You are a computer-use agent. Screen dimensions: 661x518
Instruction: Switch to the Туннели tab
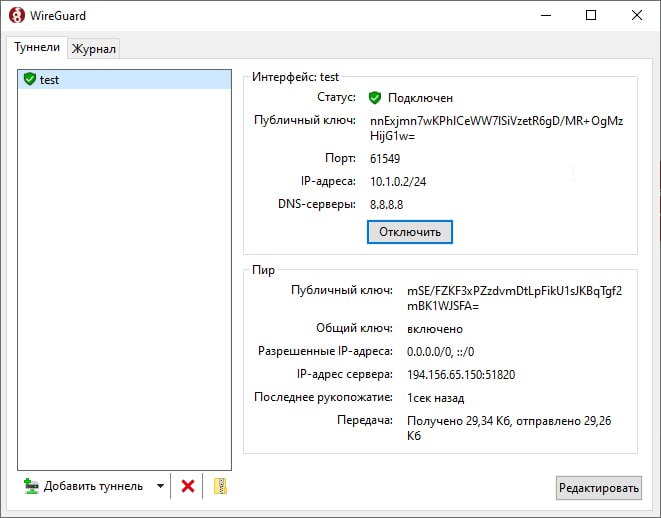(x=37, y=47)
